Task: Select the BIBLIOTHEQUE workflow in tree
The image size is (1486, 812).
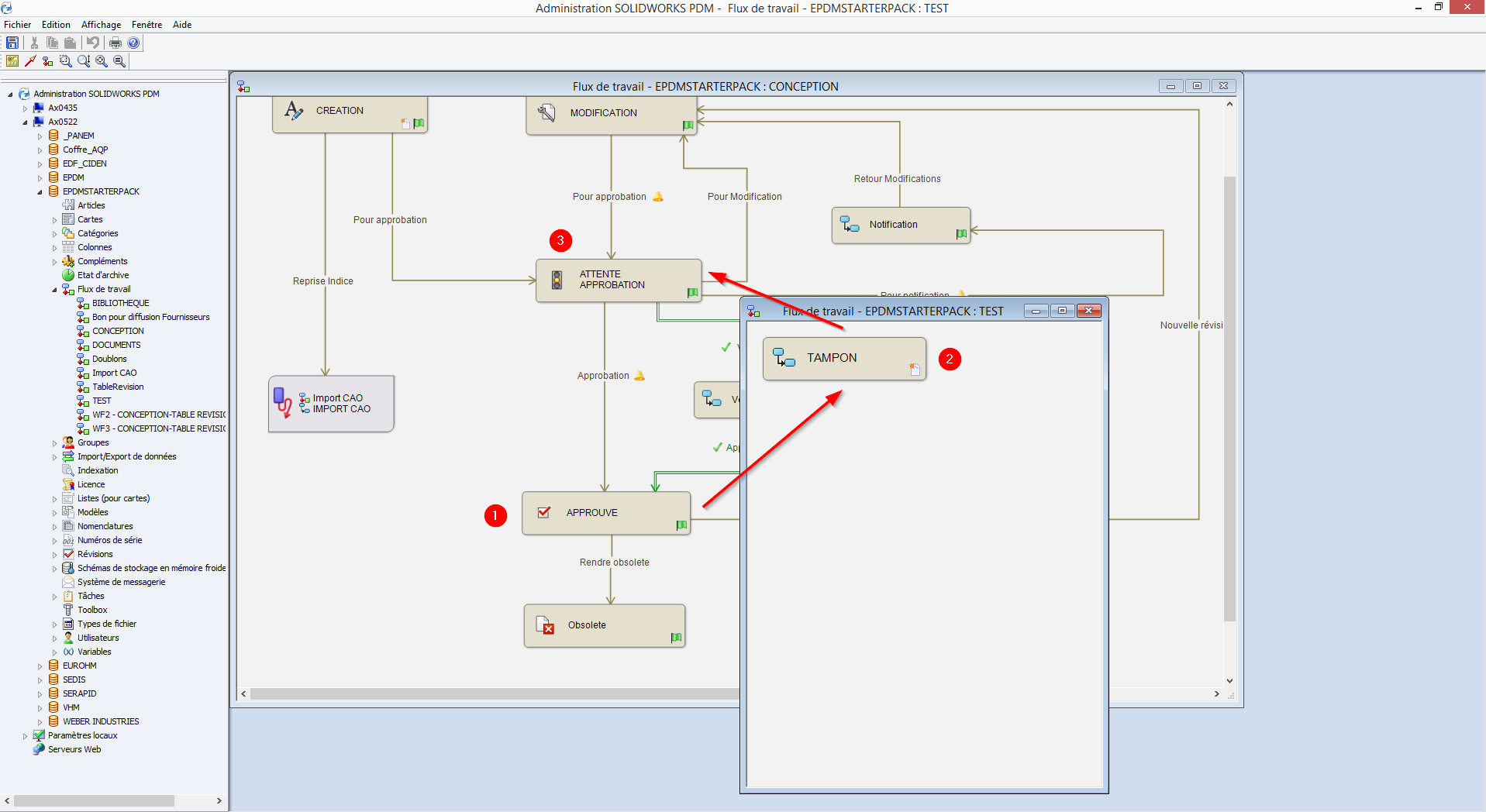Action: point(120,303)
